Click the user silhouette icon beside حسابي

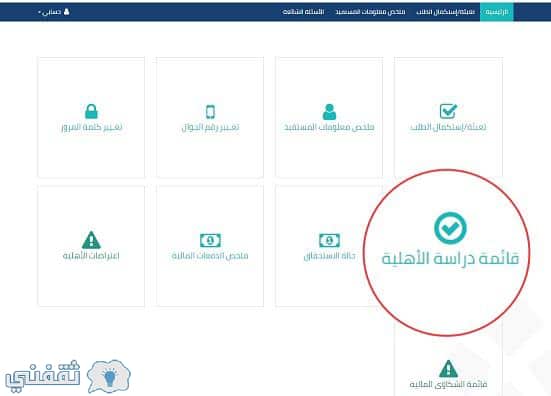click(x=66, y=12)
